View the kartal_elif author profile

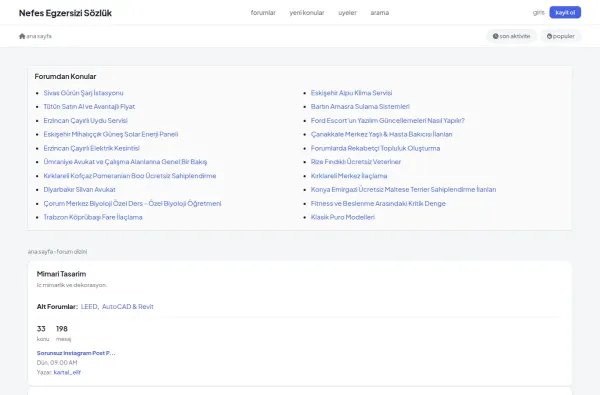[x=67, y=372]
